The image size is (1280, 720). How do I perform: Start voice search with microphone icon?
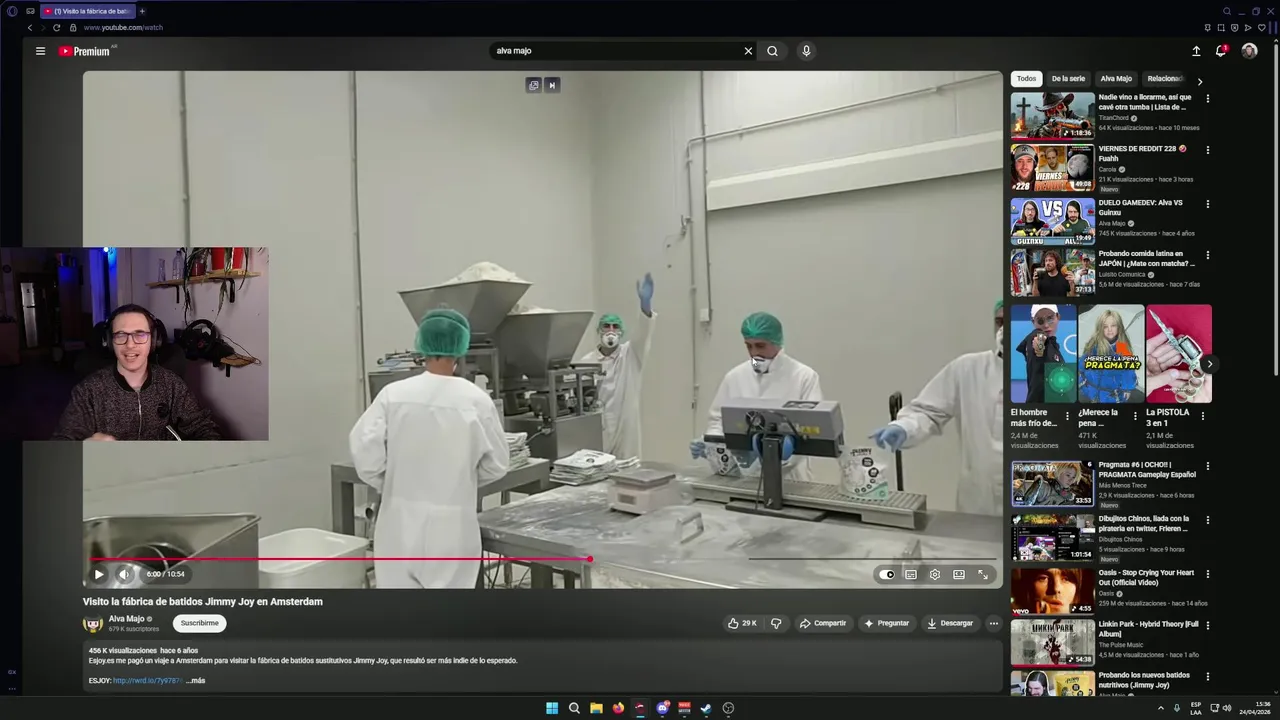(806, 51)
